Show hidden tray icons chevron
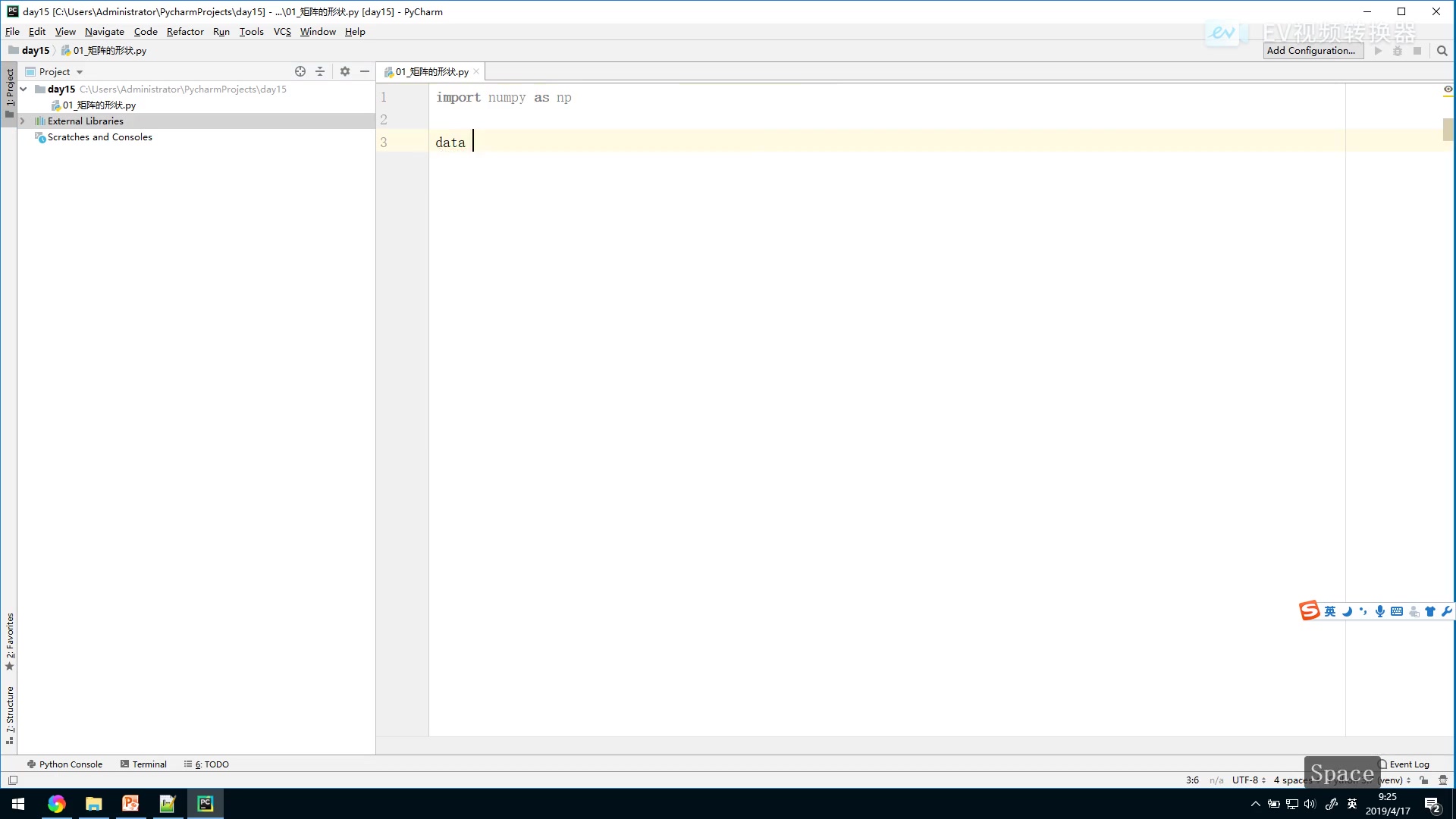 pos(1256,804)
